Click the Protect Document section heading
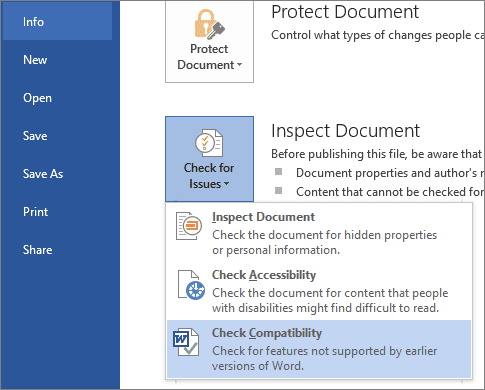The width and height of the screenshot is (485, 390). [345, 12]
